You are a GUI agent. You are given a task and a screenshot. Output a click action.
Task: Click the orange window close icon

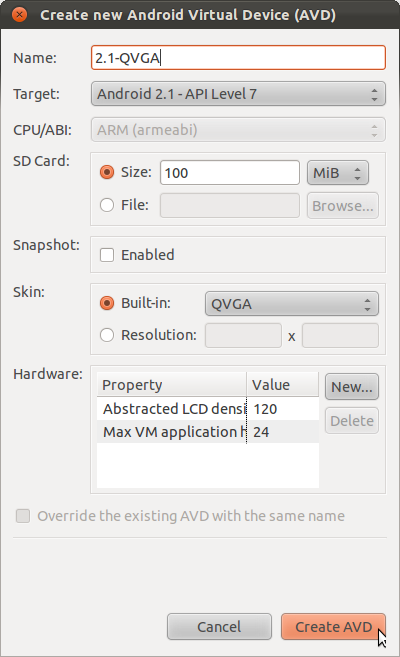19,15
